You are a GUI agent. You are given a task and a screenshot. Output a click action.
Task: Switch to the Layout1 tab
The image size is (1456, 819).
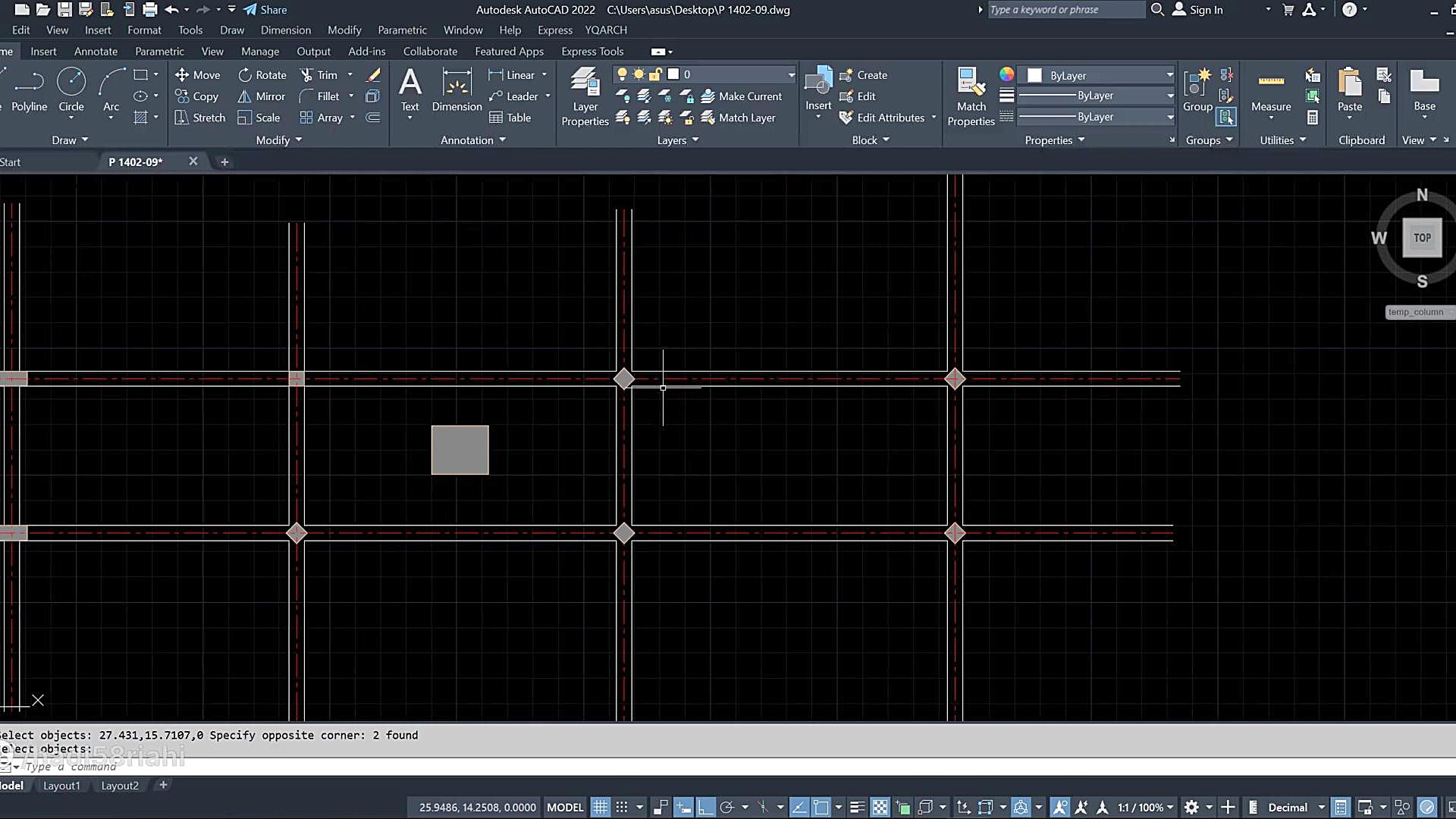pyautogui.click(x=61, y=786)
